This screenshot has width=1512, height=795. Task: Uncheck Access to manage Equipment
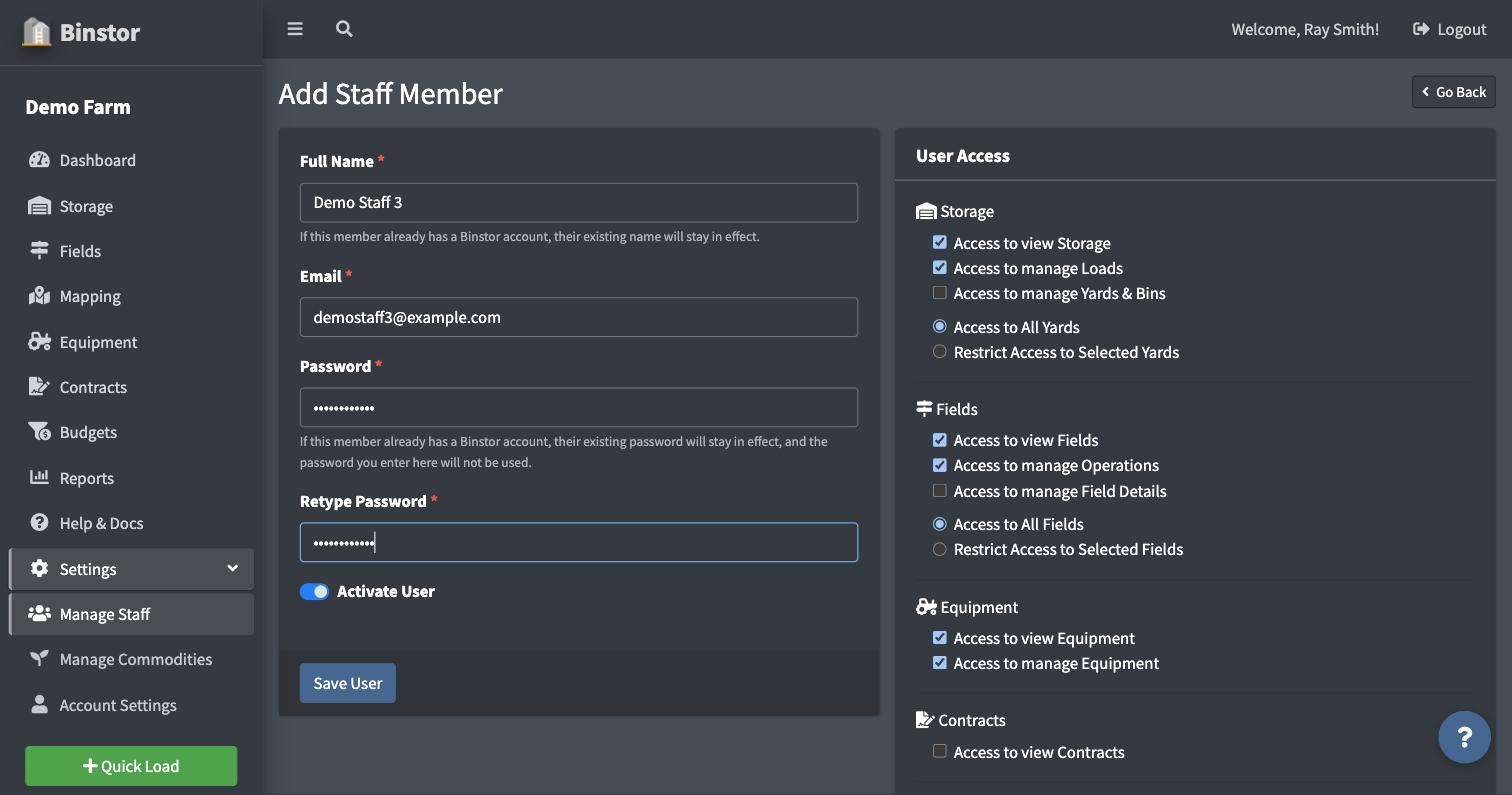(939, 663)
